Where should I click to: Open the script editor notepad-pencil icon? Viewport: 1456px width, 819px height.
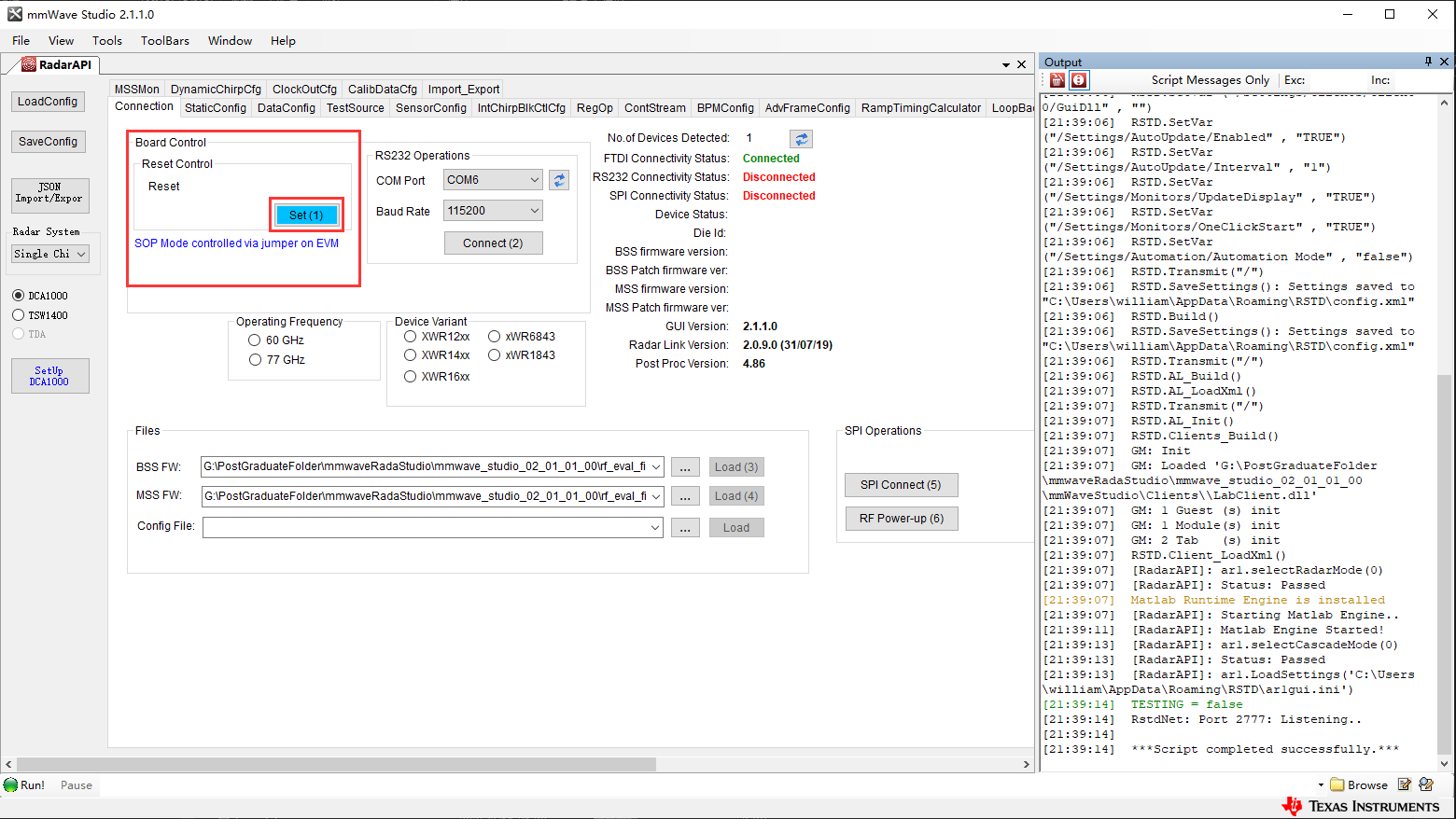pyautogui.click(x=1405, y=784)
